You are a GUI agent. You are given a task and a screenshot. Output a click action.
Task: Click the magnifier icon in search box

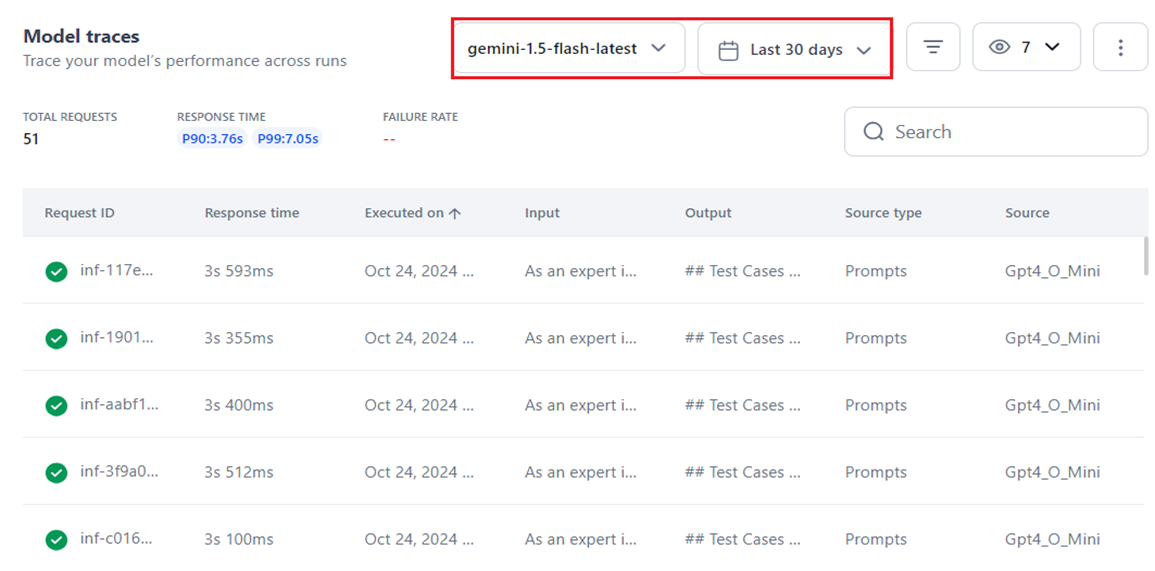(873, 132)
